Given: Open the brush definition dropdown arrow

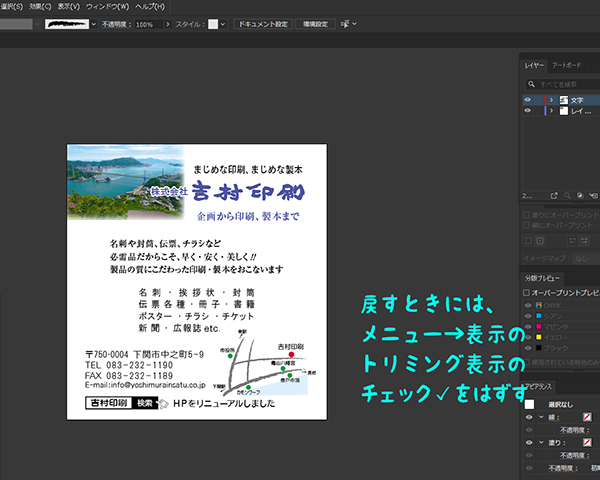Looking at the screenshot, I should point(94,24).
